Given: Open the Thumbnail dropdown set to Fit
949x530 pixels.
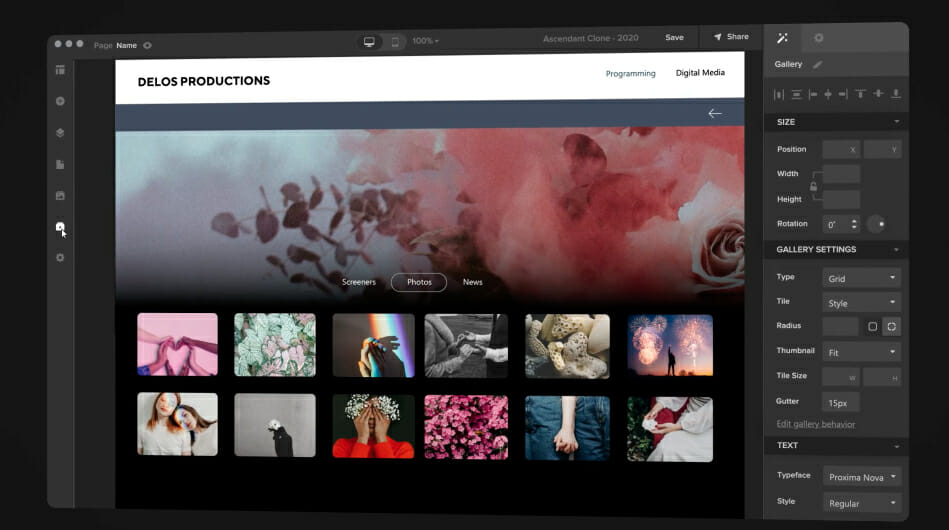Looking at the screenshot, I should 861,352.
